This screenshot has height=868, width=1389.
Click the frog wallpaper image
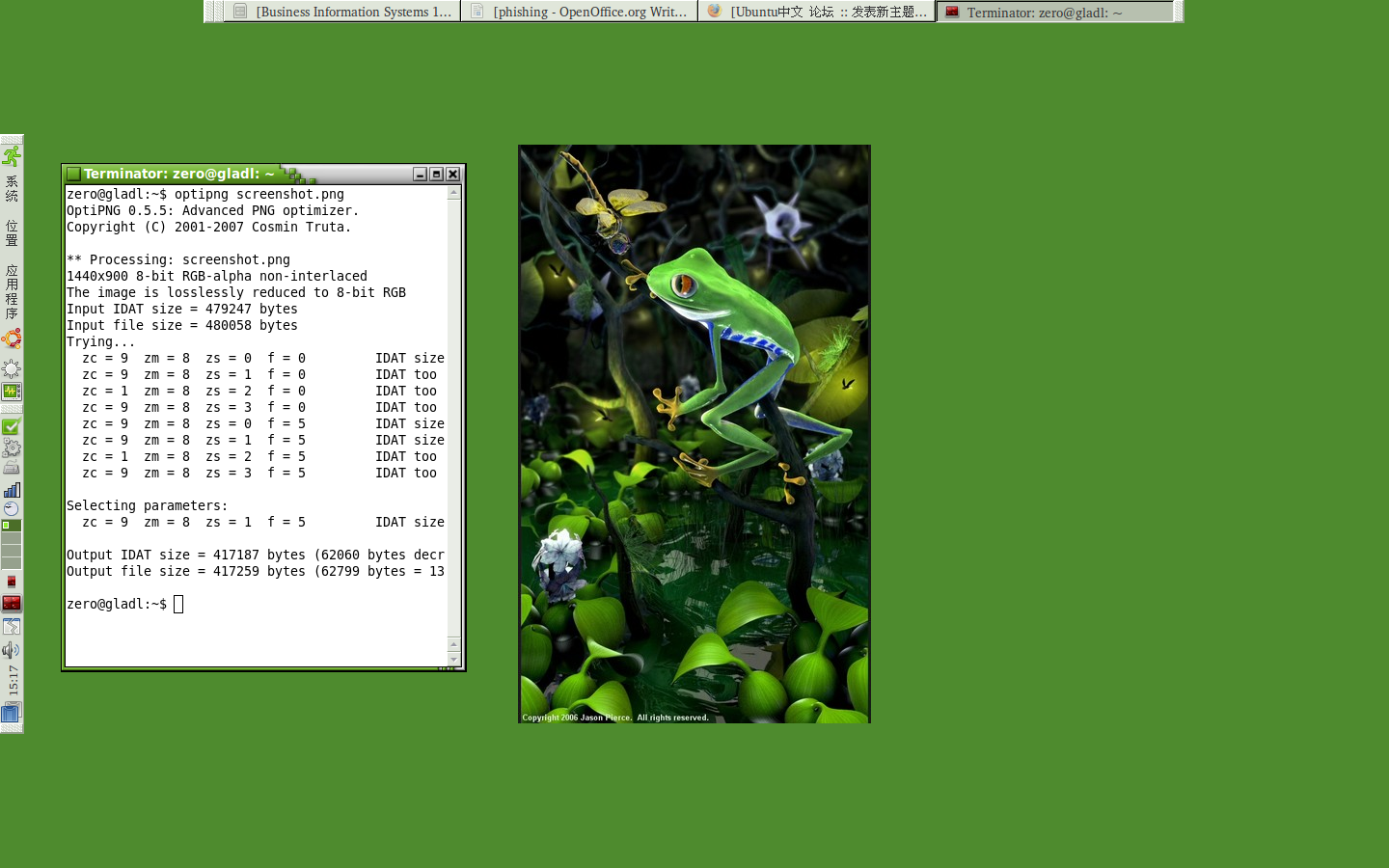pos(694,434)
